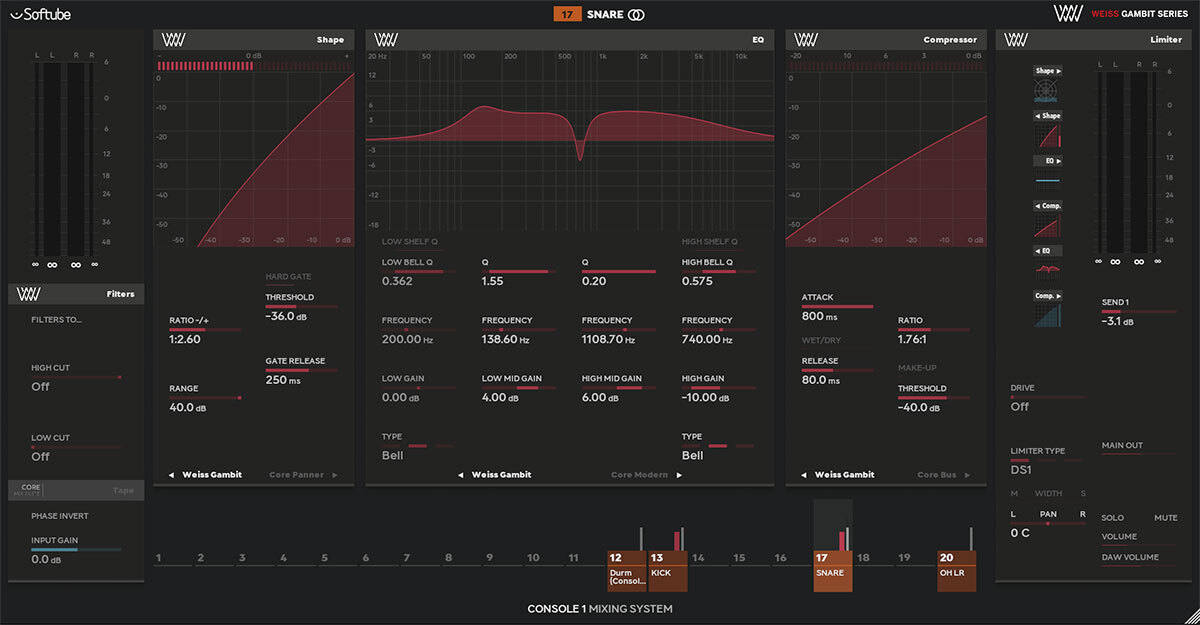This screenshot has height=625, width=1200.
Task: Click the ◀ EQ order label
Action: (x=1048, y=249)
